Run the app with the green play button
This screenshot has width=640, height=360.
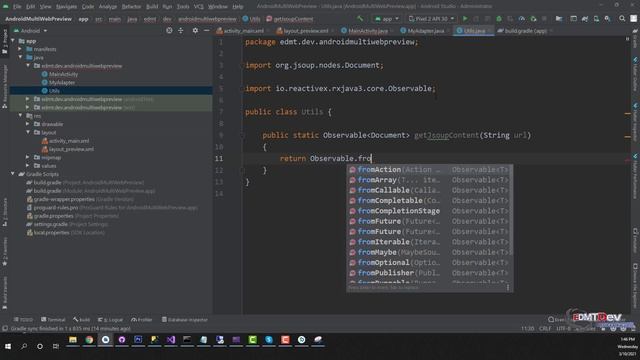click(464, 19)
